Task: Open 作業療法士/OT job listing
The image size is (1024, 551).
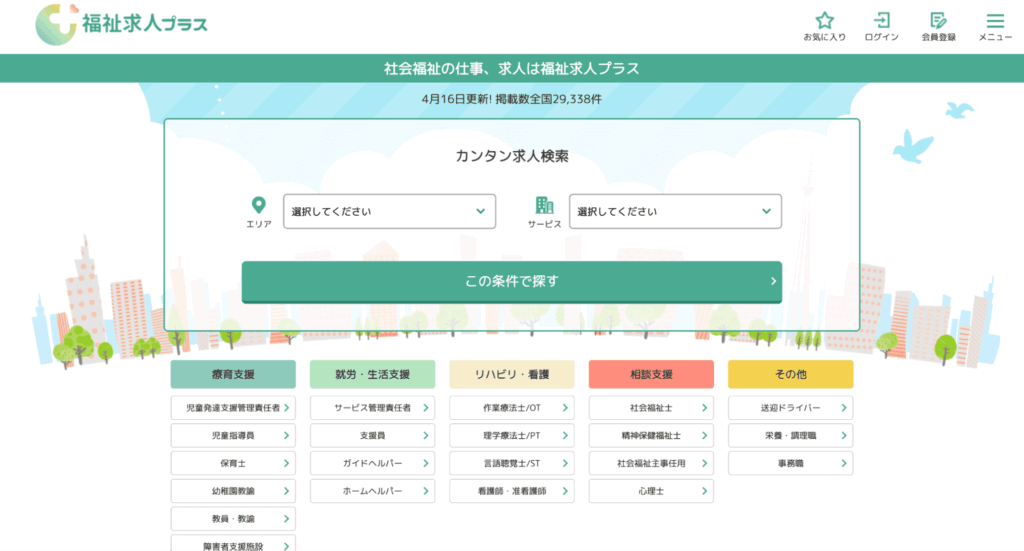Action: pos(511,407)
